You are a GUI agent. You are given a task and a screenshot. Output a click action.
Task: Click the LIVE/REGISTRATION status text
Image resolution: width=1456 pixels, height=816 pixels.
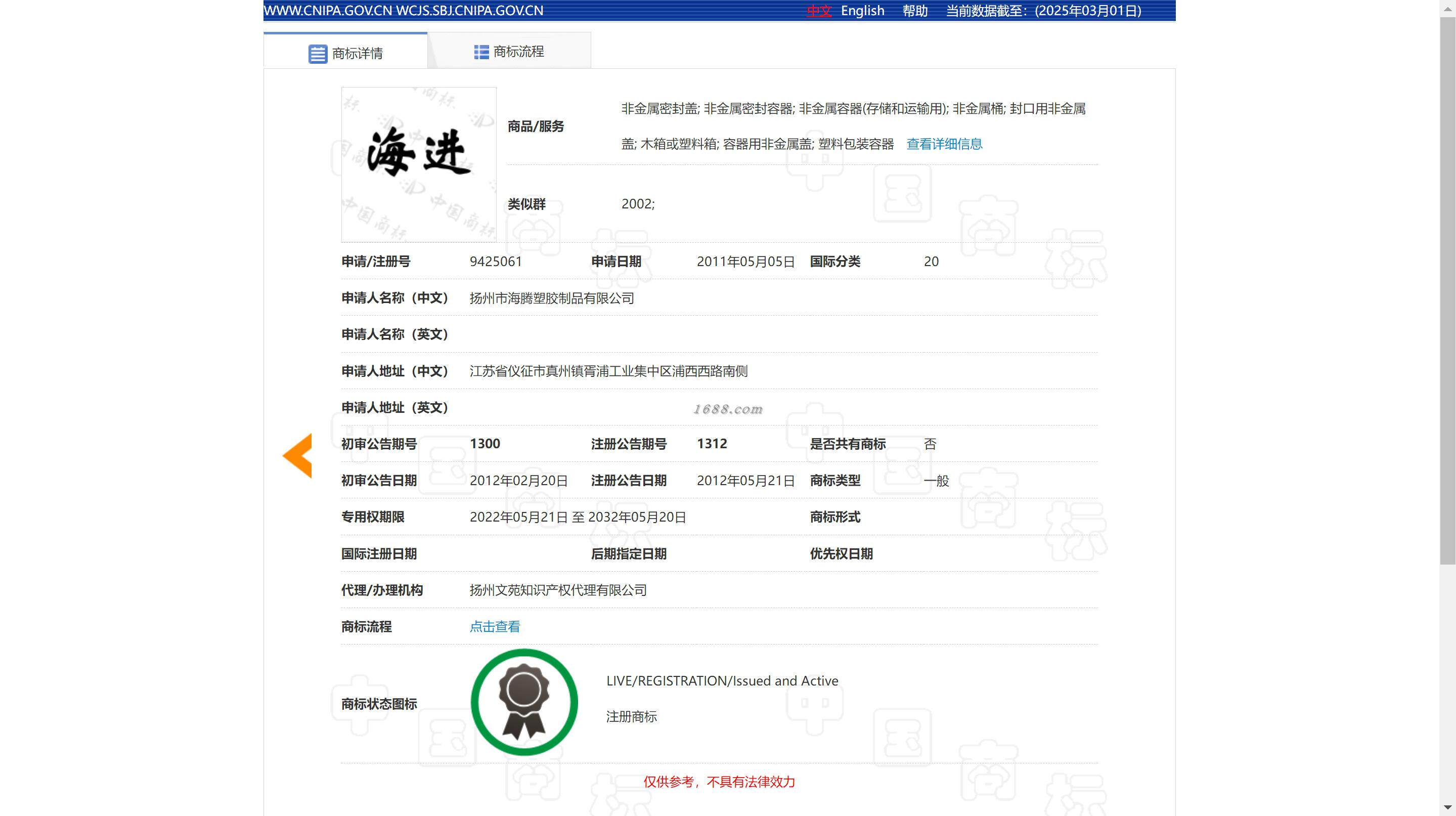[722, 681]
